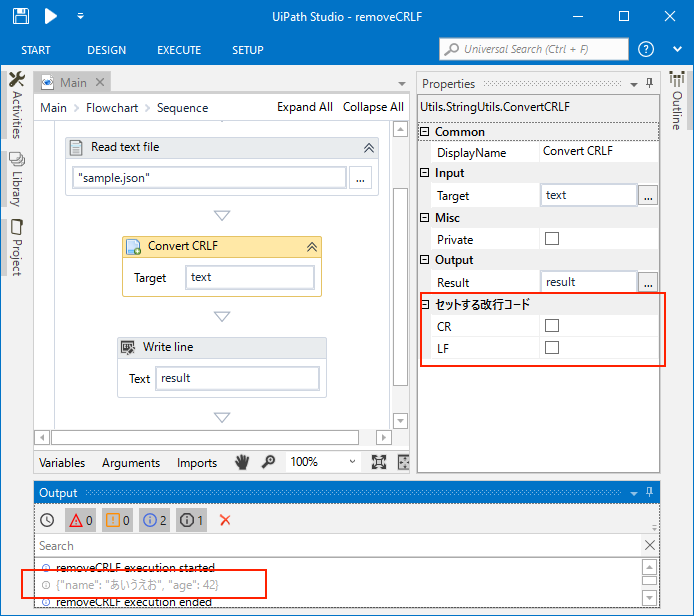The width and height of the screenshot is (694, 616).
Task: Collapse the Convert CRLF activity
Action: point(311,247)
